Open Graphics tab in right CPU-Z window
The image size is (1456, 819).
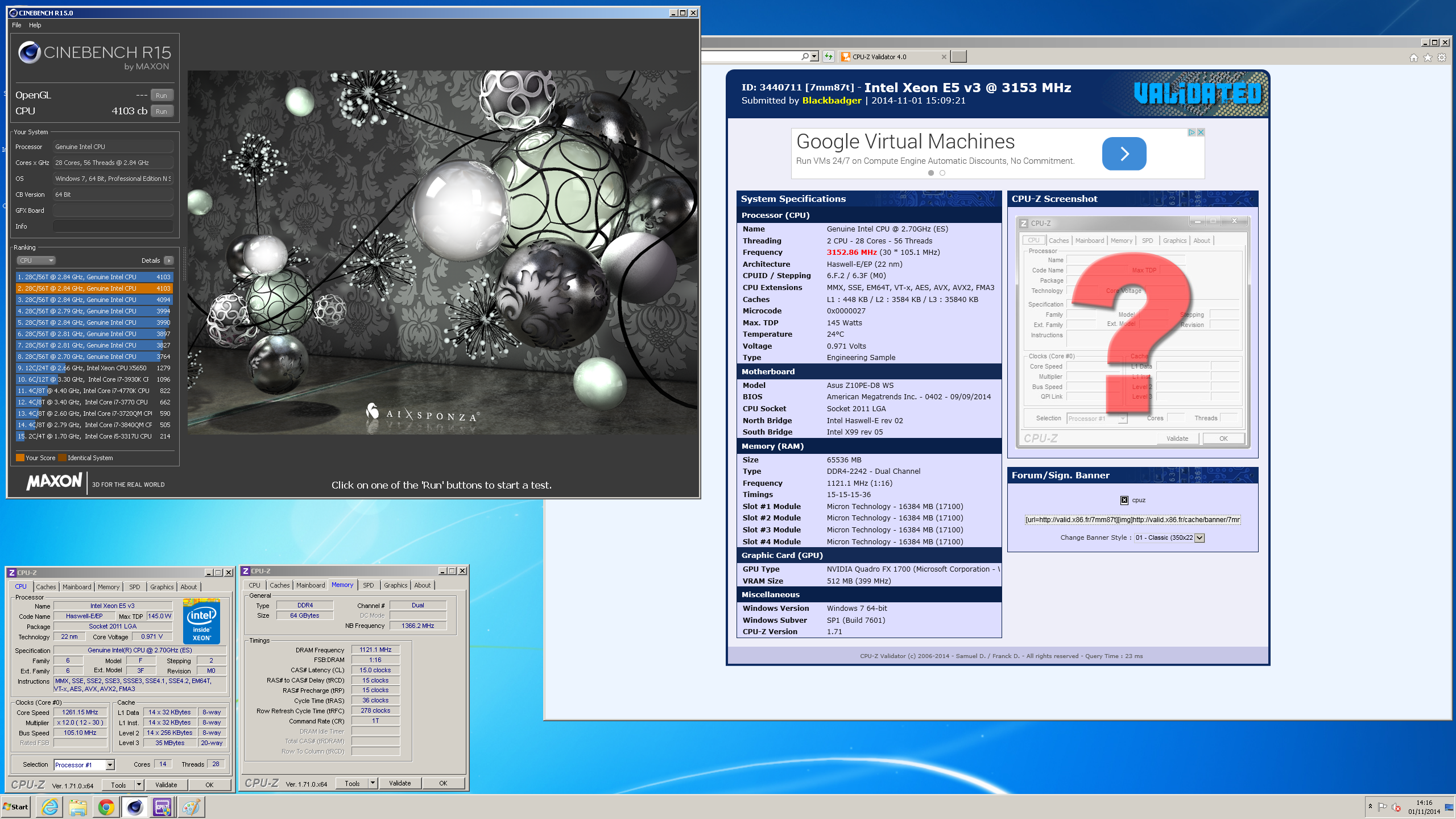coord(395,585)
